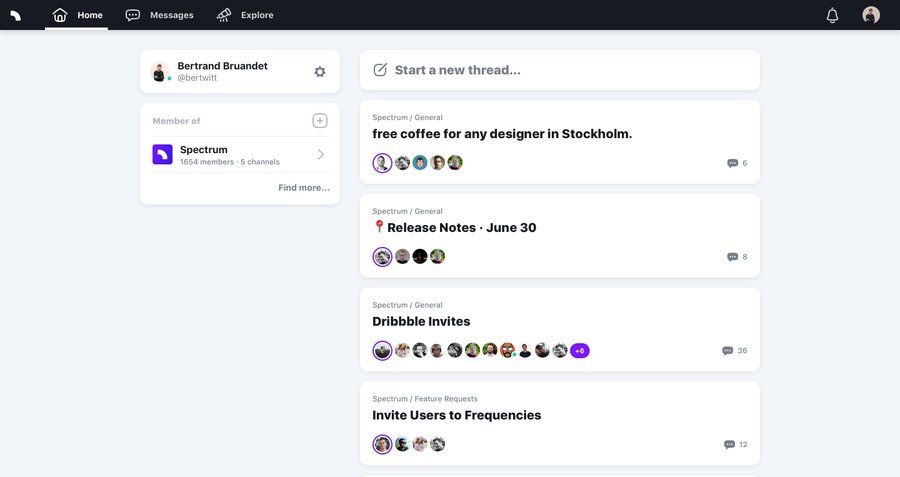This screenshot has width=900, height=477.
Task: Click first participant avatar on free coffee thread
Action: click(x=382, y=163)
